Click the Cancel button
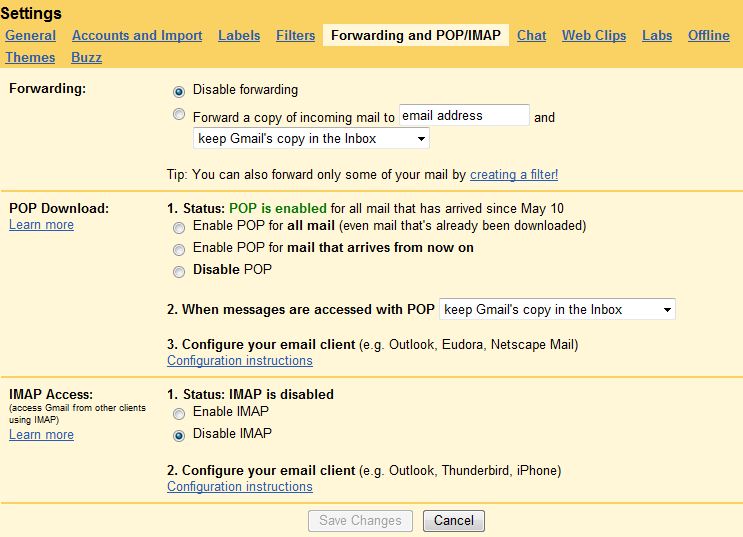Screen dimensions: 743x537 tap(453, 520)
